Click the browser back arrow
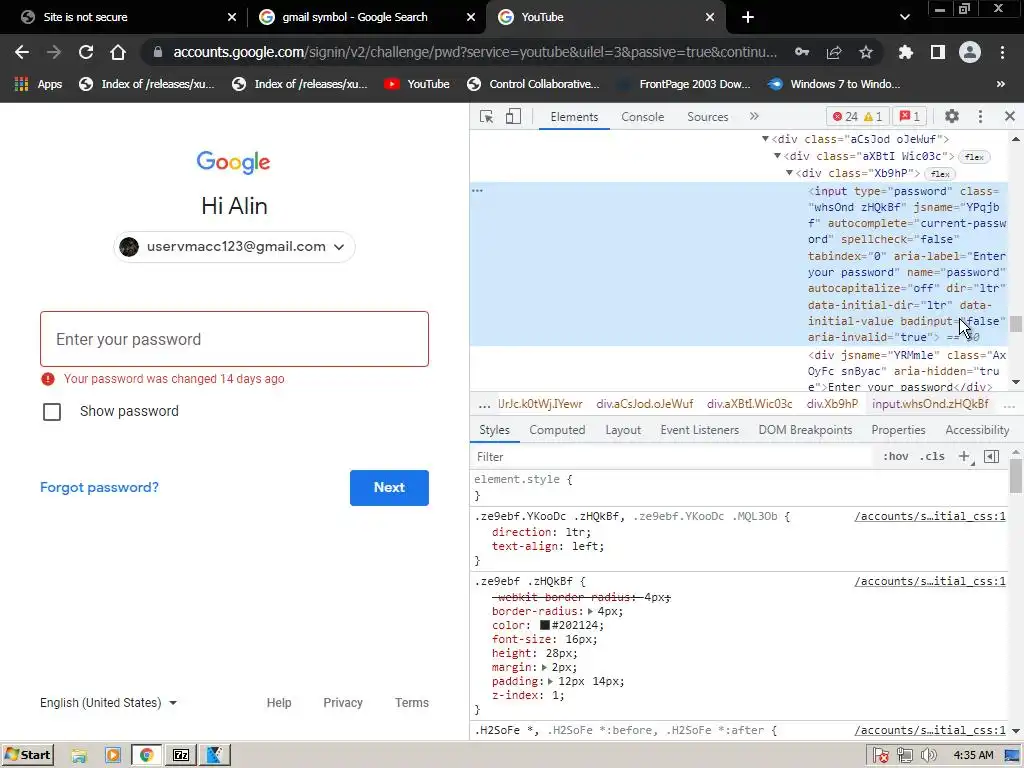The image size is (1024, 768). pos(22,52)
